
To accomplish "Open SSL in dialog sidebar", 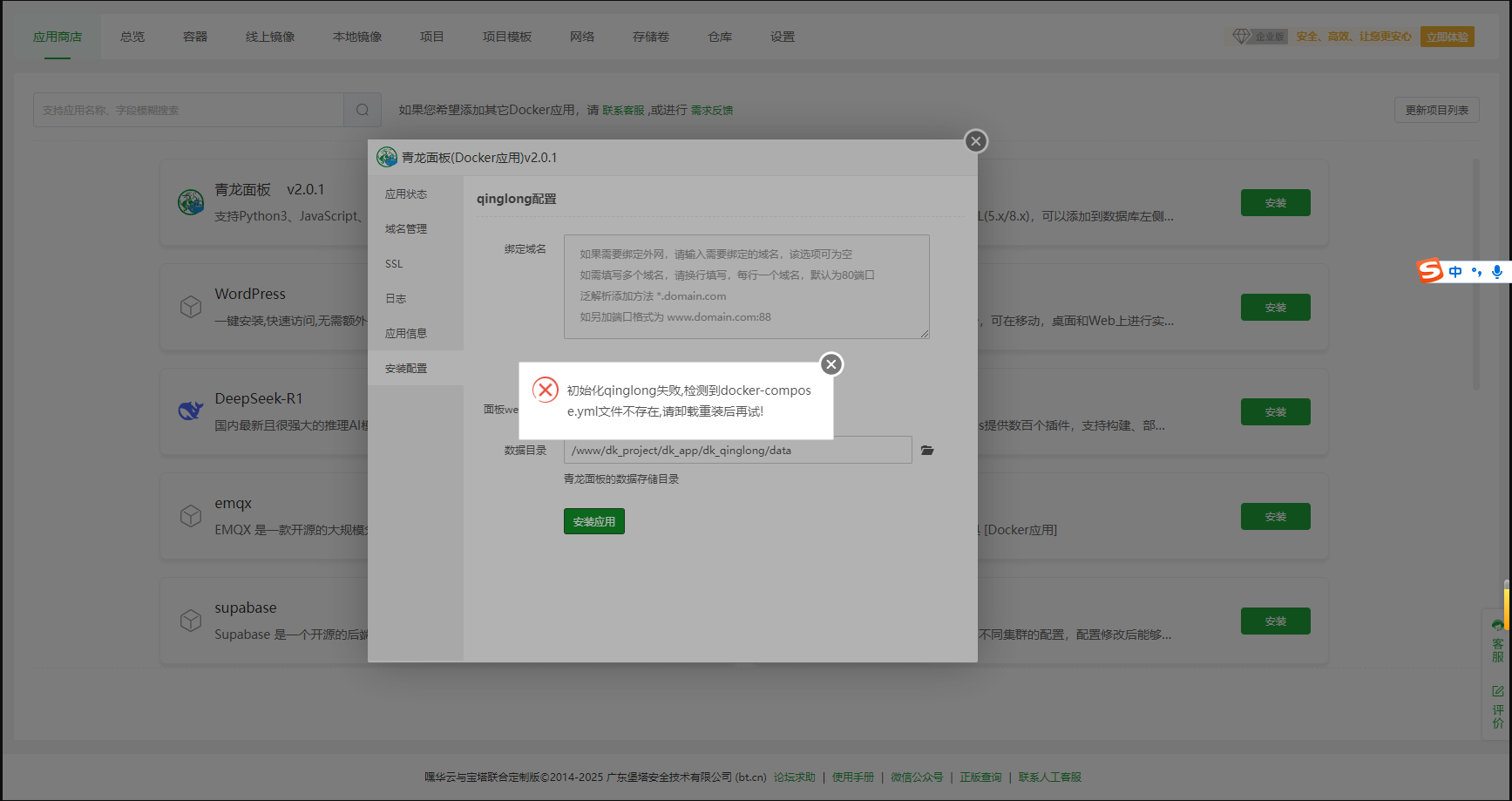I will click(x=416, y=264).
